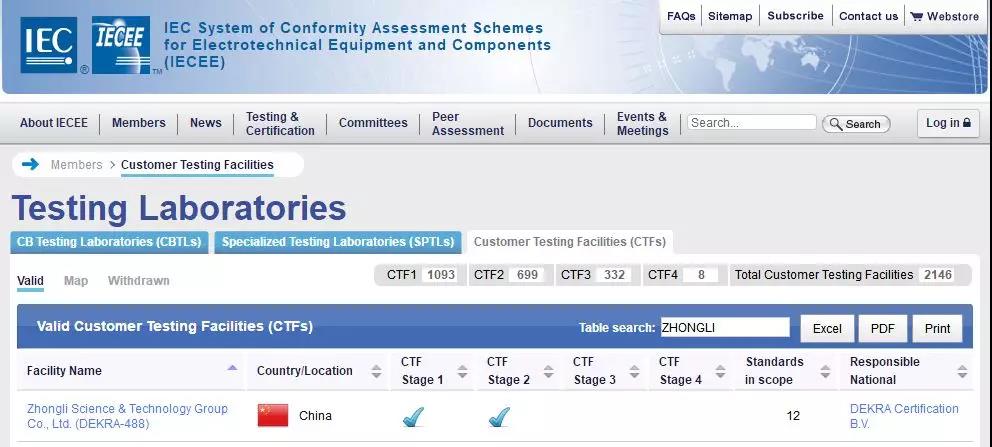Click the China flag icon
This screenshot has height=447, width=992.
273,415
